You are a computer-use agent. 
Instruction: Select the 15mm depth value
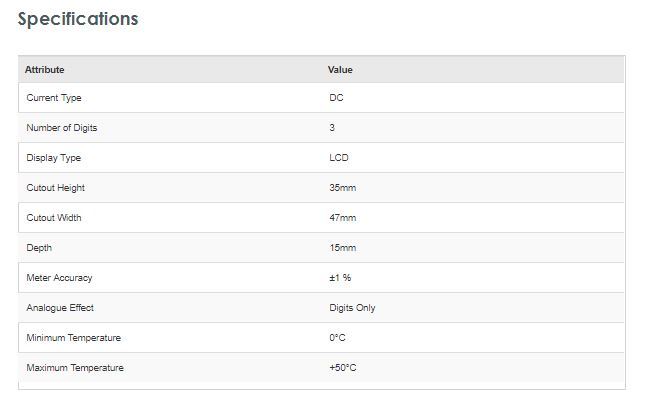(343, 248)
